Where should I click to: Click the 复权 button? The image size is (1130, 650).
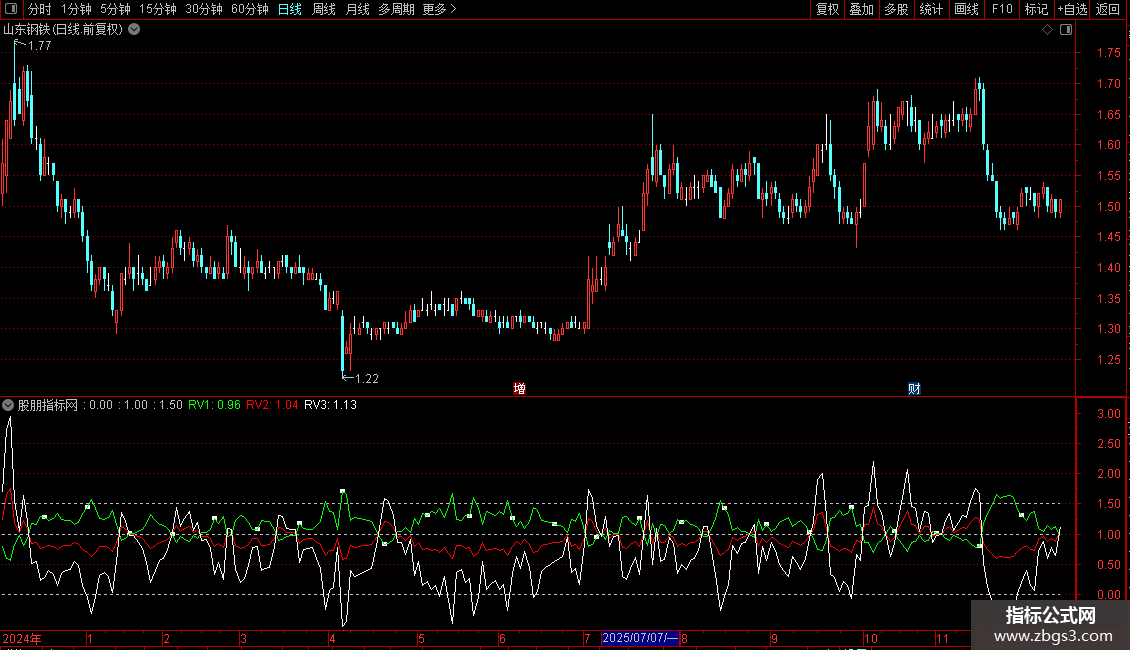tap(827, 9)
